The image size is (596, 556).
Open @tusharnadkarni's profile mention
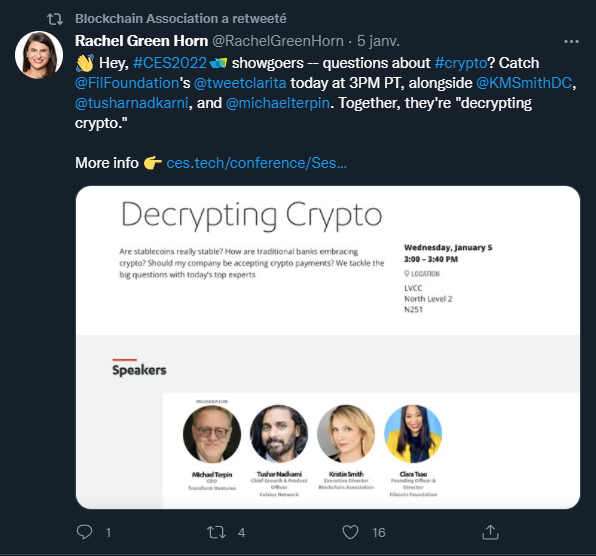[132, 103]
